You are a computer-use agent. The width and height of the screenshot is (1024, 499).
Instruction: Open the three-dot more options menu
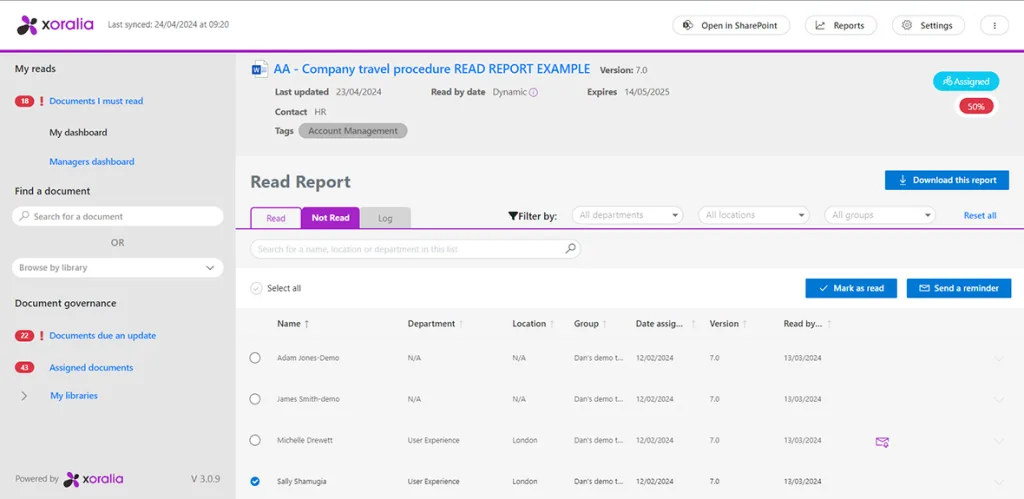point(993,25)
